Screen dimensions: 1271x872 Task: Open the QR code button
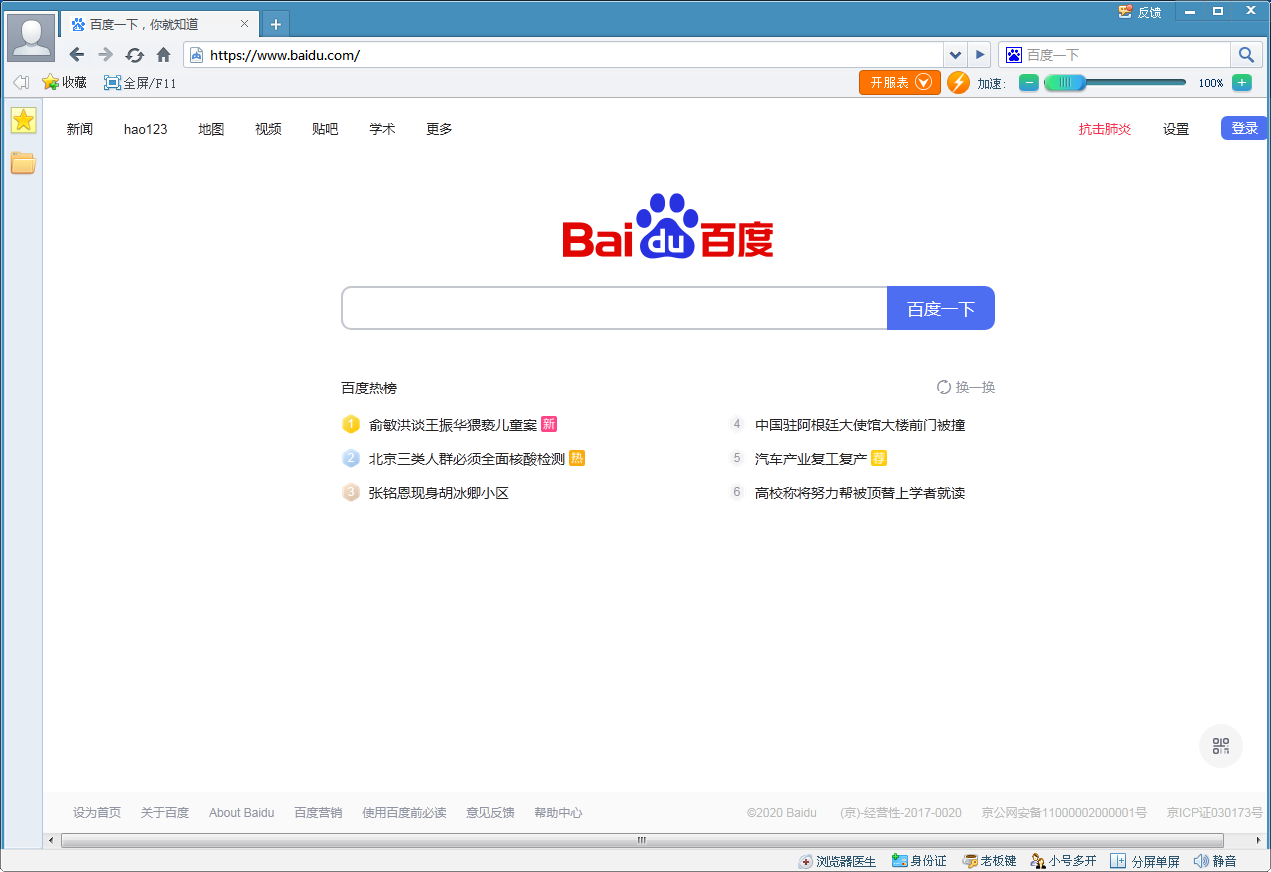1221,746
